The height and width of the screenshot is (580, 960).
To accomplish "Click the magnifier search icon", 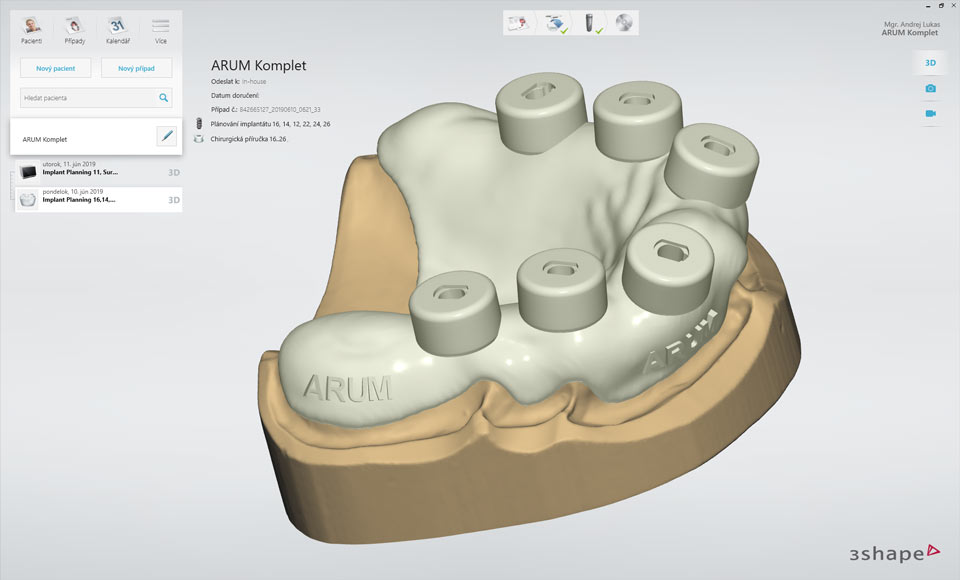I will pos(163,97).
